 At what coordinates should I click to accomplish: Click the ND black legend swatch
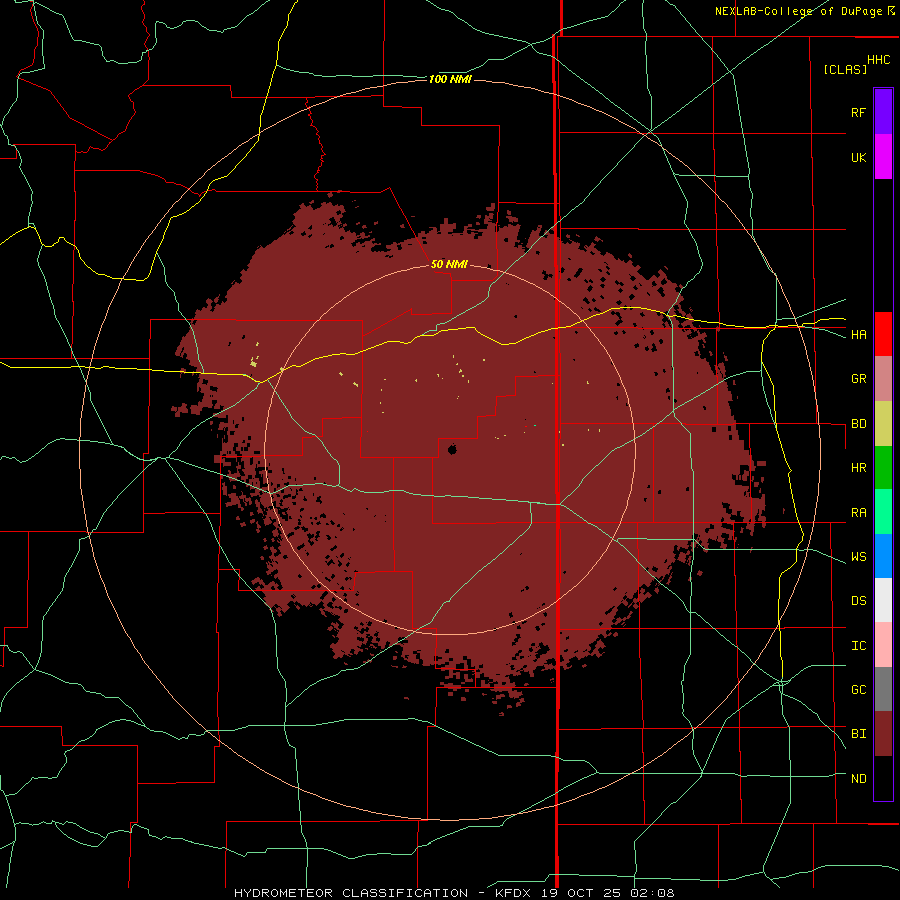[883, 778]
